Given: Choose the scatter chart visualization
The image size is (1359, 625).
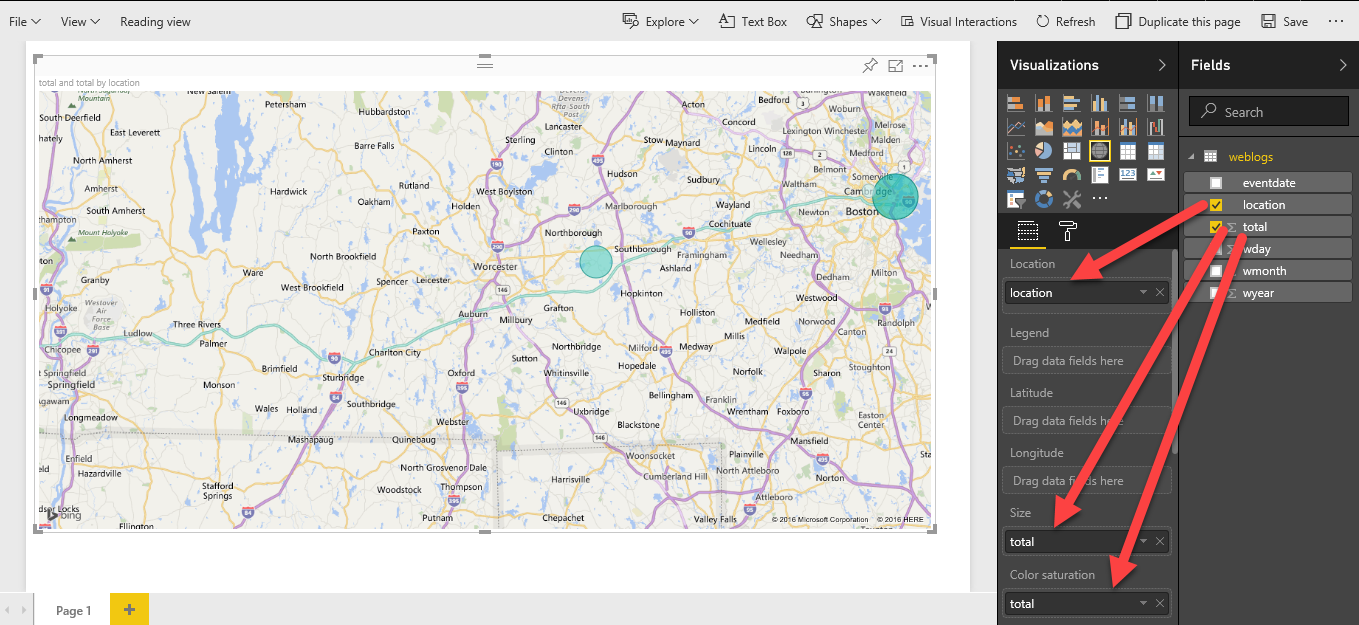Looking at the screenshot, I should [x=1015, y=150].
